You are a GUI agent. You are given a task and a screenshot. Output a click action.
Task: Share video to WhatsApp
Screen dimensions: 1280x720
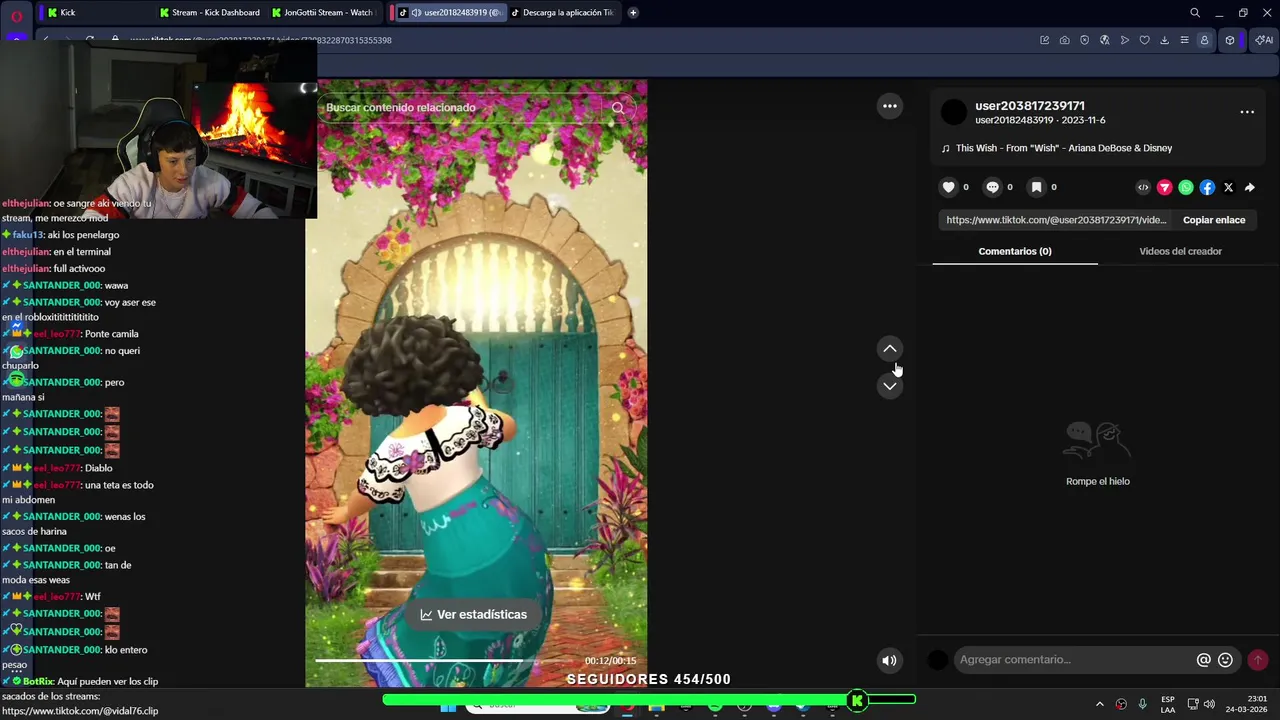coord(1186,187)
